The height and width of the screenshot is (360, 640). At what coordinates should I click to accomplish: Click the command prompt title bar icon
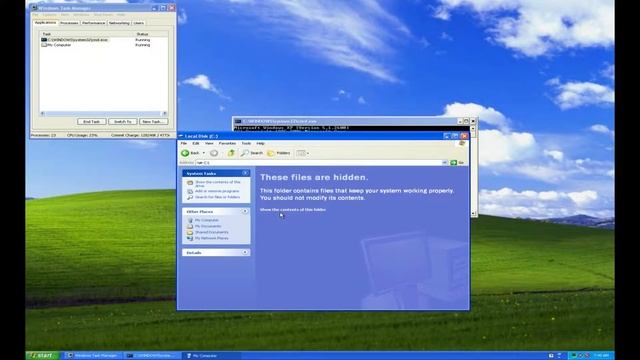pyautogui.click(x=238, y=121)
